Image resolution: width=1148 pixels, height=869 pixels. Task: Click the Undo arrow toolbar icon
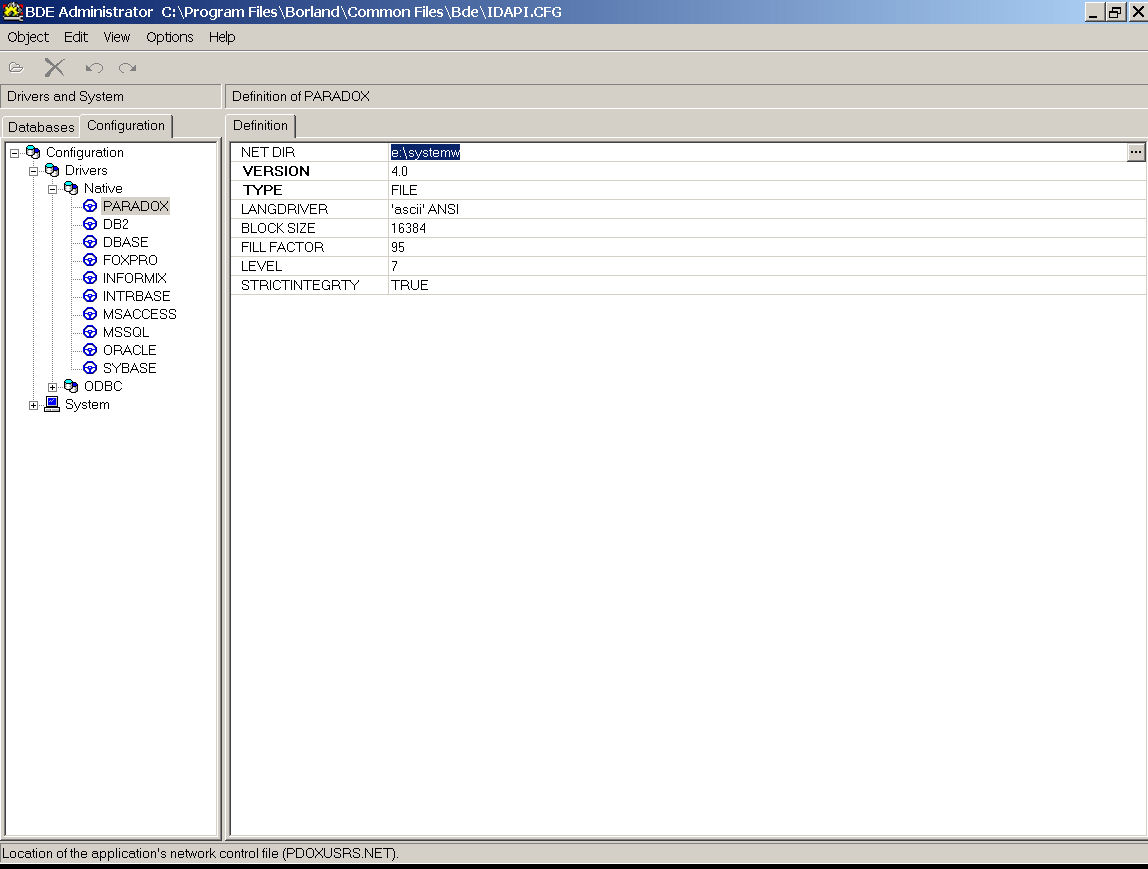click(94, 68)
